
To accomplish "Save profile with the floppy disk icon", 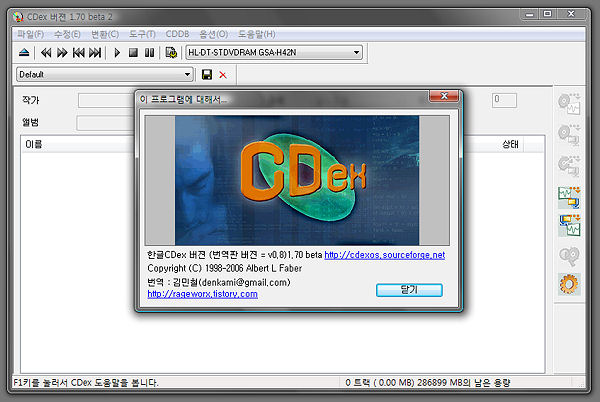I will (207, 75).
